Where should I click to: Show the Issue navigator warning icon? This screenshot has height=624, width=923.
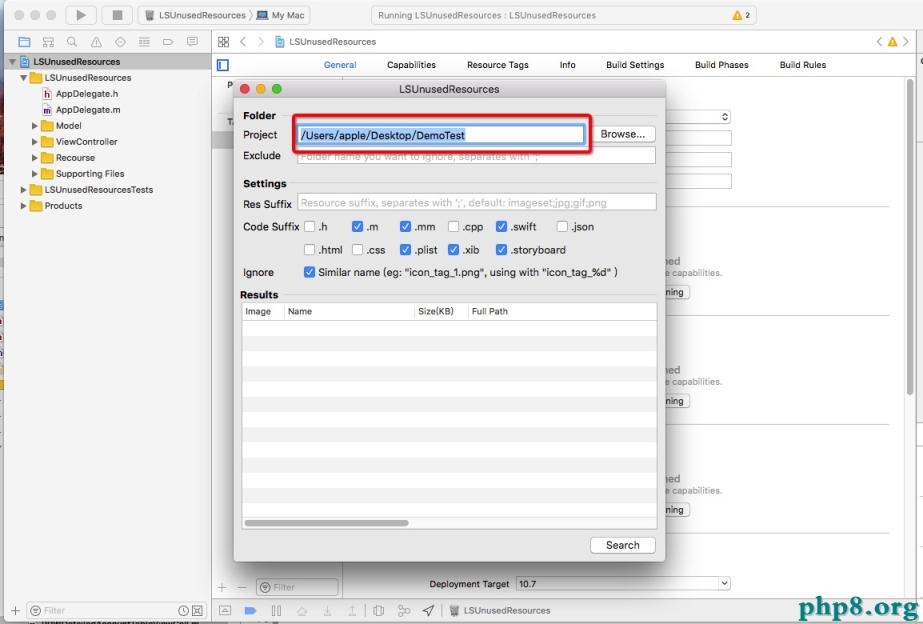point(97,41)
